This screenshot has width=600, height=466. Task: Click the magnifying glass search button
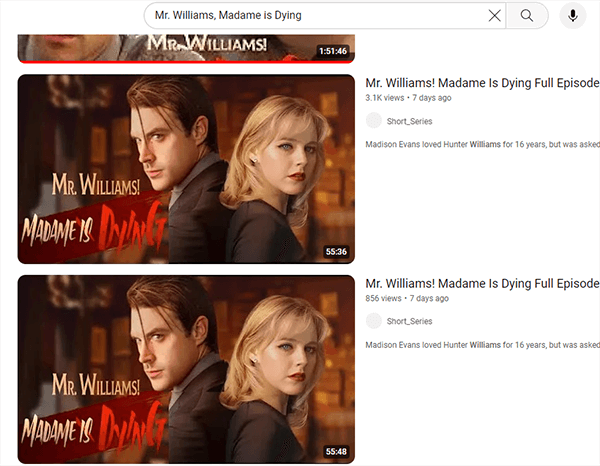pos(527,16)
